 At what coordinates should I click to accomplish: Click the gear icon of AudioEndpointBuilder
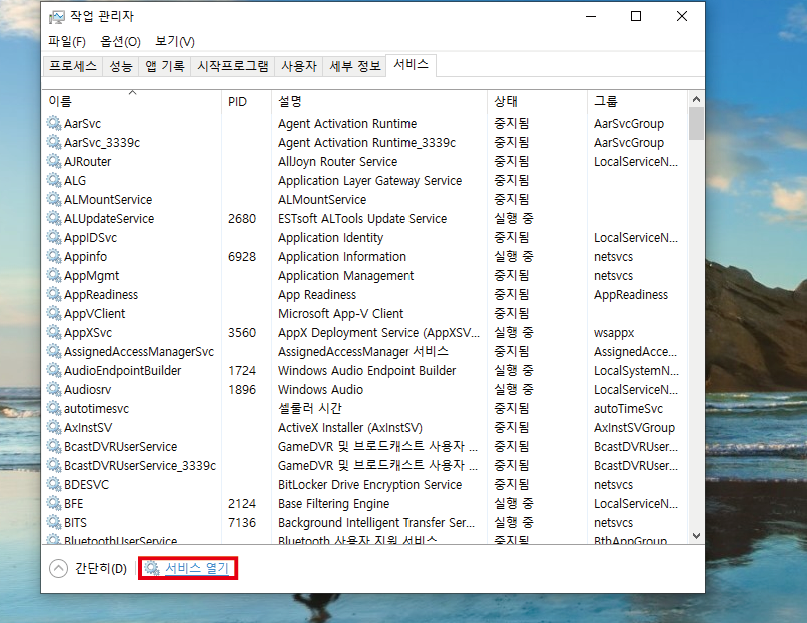[x=54, y=370]
